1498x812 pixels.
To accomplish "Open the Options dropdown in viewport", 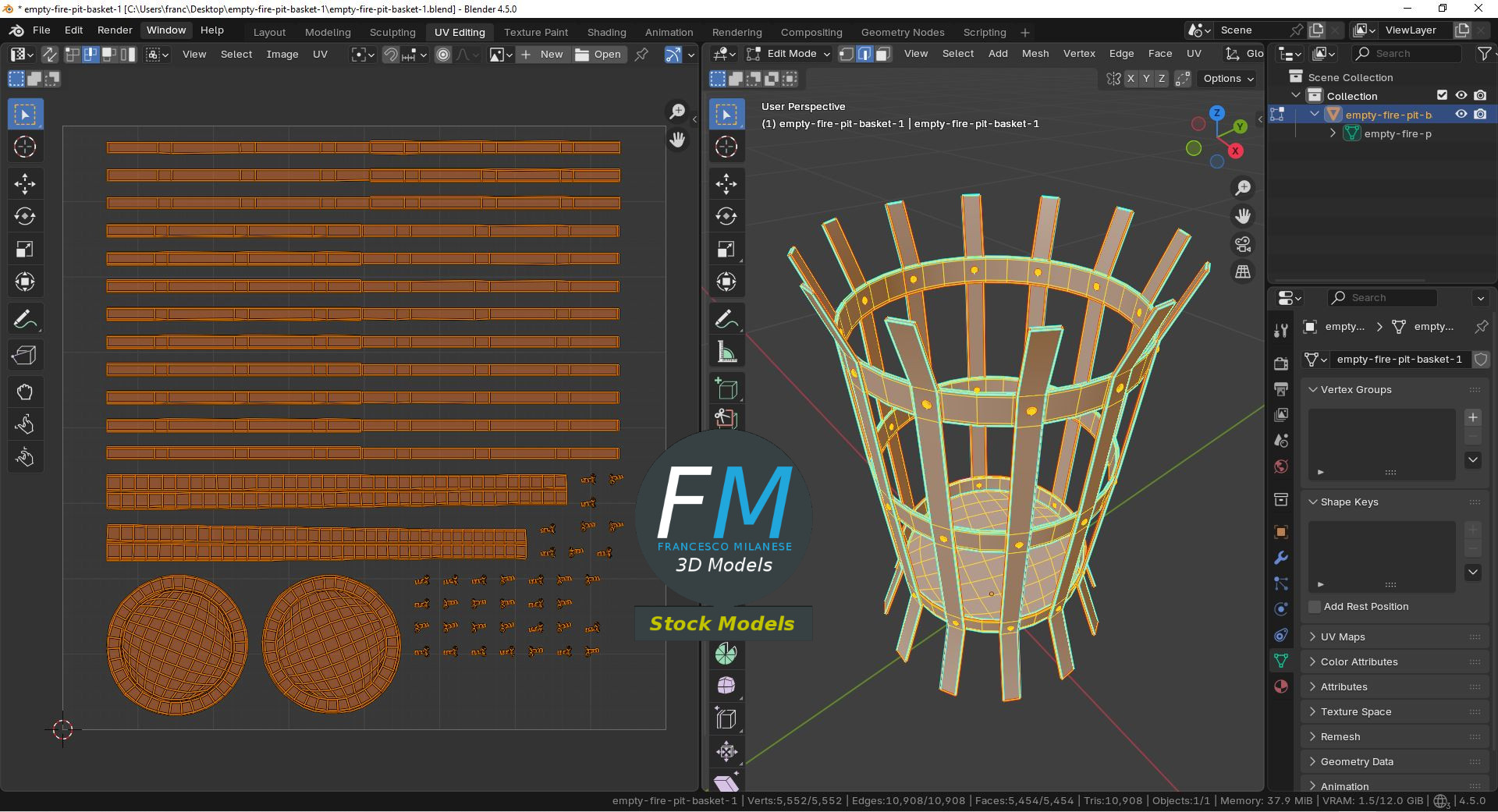I will (1228, 79).
